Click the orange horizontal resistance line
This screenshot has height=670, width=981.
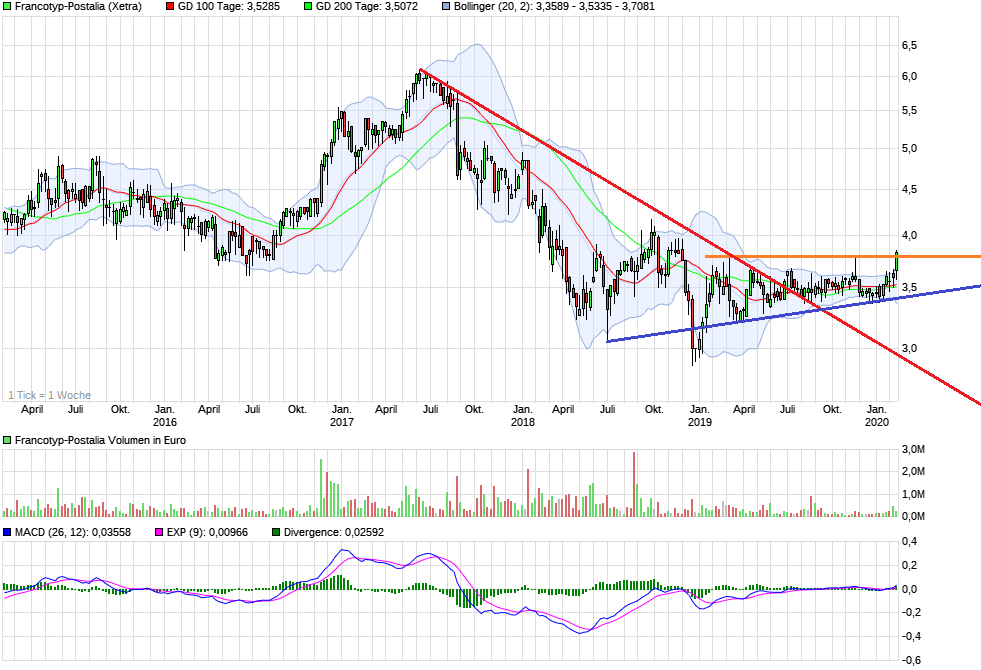click(843, 256)
